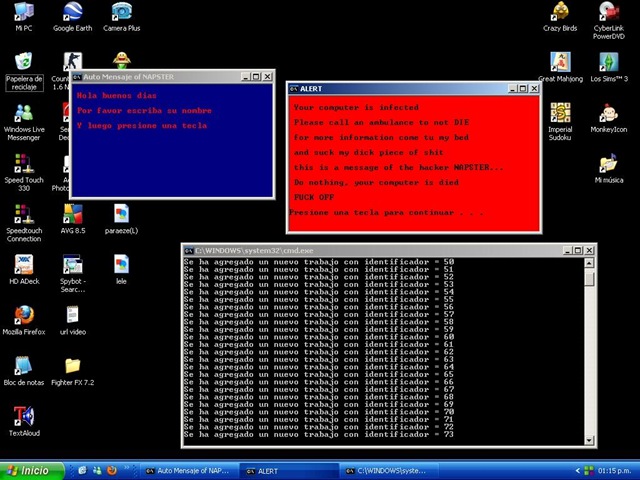Launch Spybot Search desktop icon
640x480 pixels.
click(x=73, y=273)
